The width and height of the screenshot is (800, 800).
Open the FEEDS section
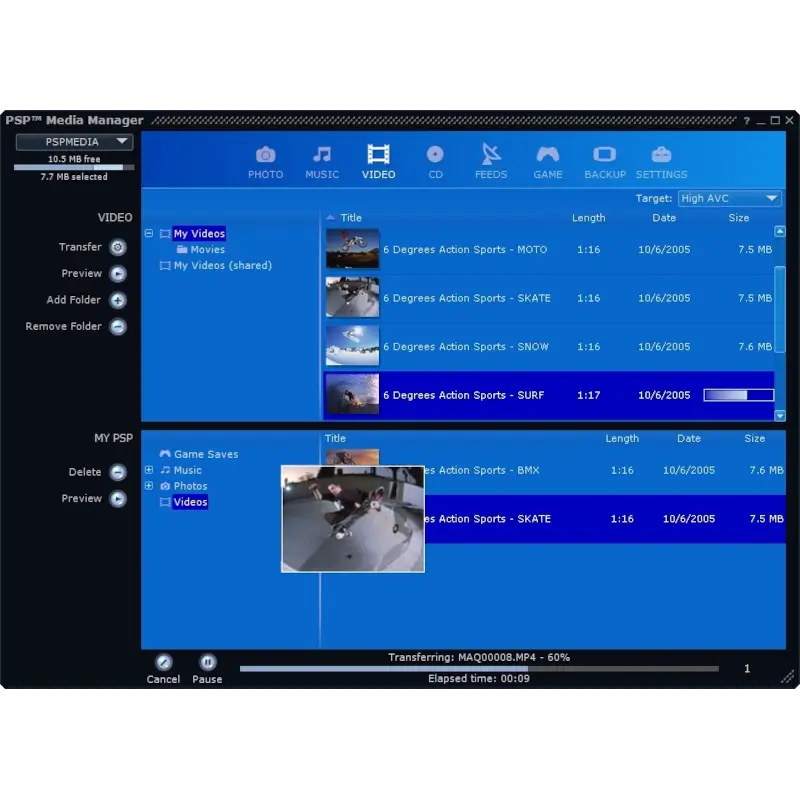491,155
